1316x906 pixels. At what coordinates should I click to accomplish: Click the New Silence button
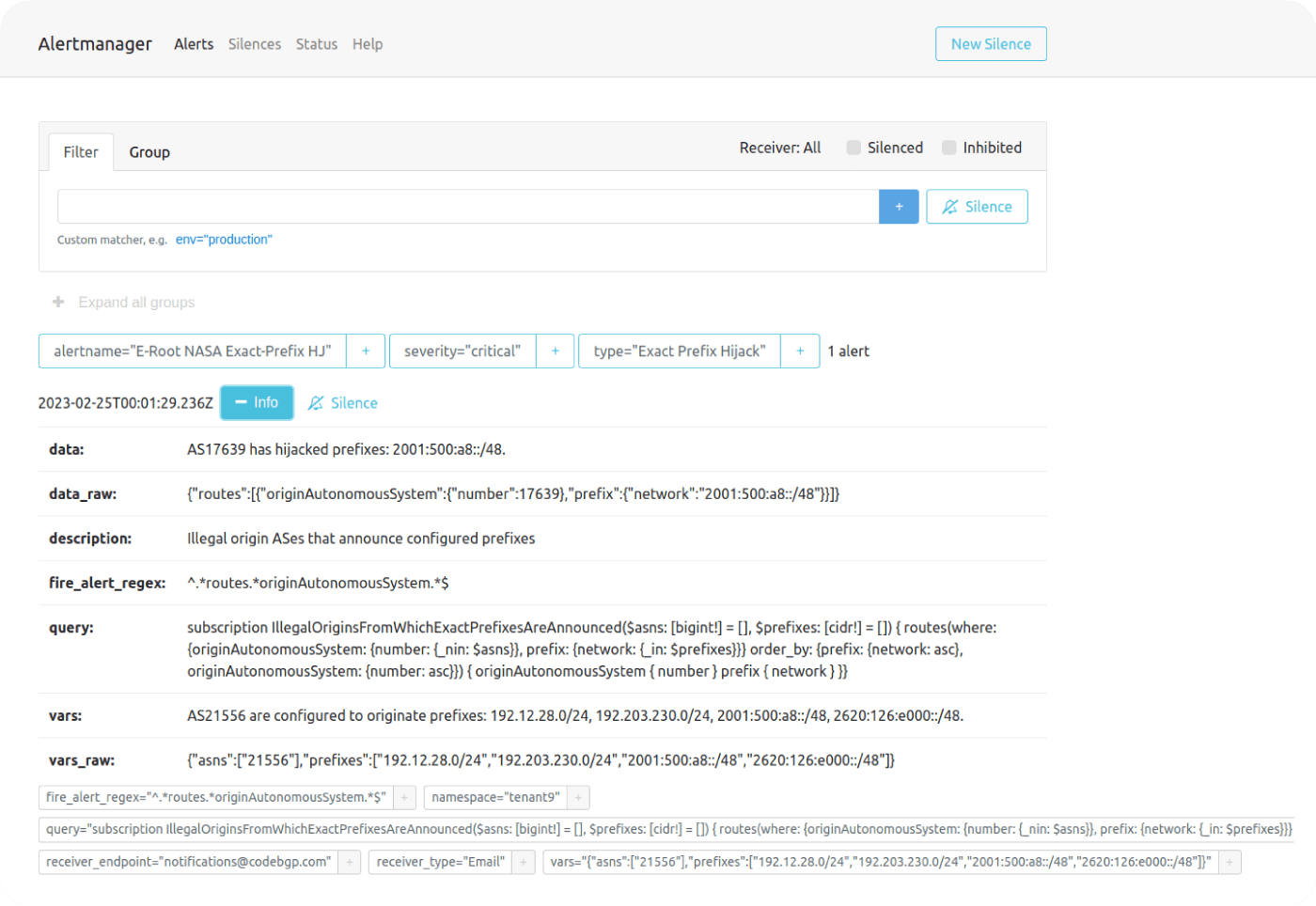point(991,44)
